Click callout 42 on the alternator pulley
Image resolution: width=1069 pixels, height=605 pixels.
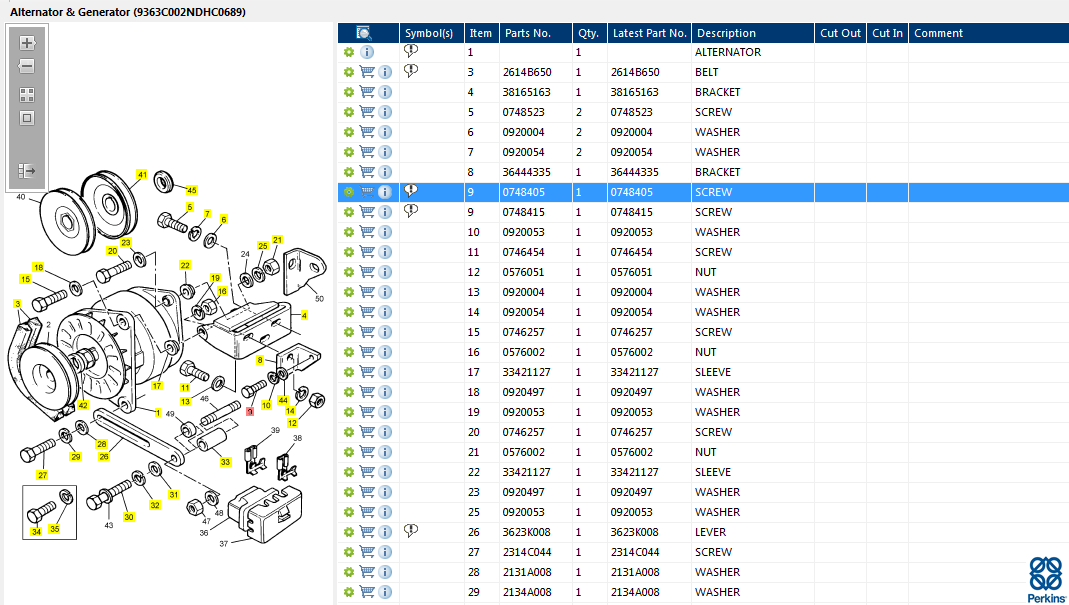coord(83,405)
